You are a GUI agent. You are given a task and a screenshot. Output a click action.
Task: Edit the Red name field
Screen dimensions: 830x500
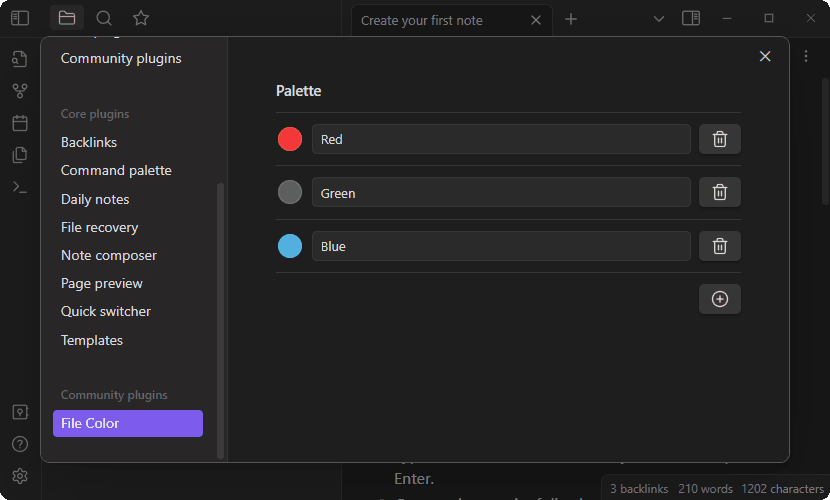pos(501,139)
